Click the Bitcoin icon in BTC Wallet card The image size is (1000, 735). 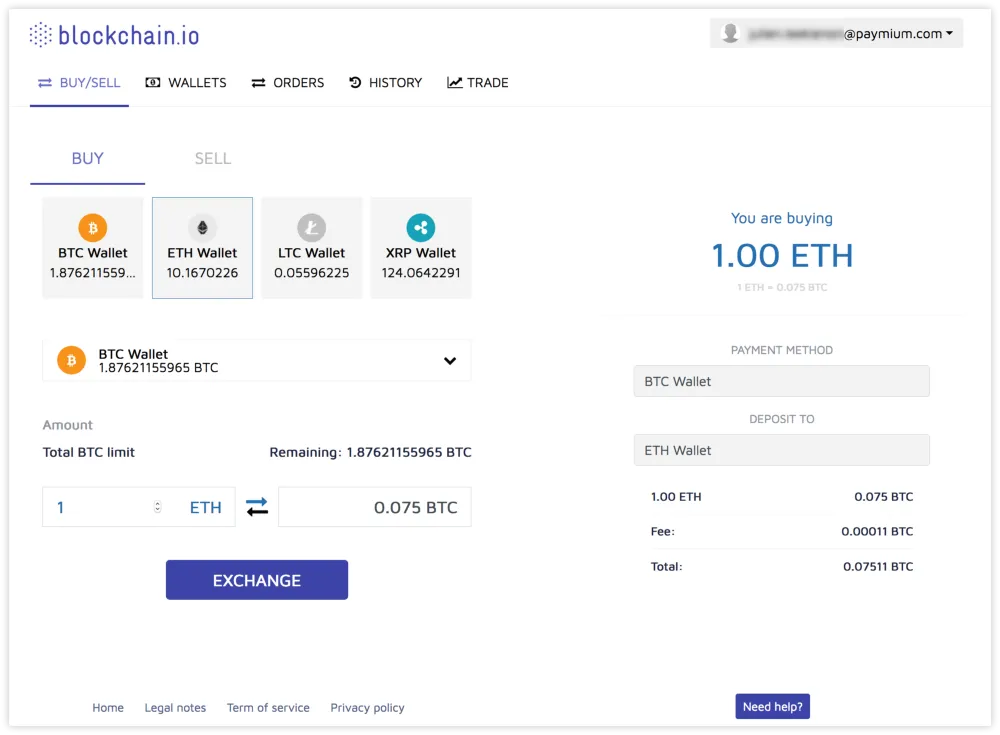92,228
